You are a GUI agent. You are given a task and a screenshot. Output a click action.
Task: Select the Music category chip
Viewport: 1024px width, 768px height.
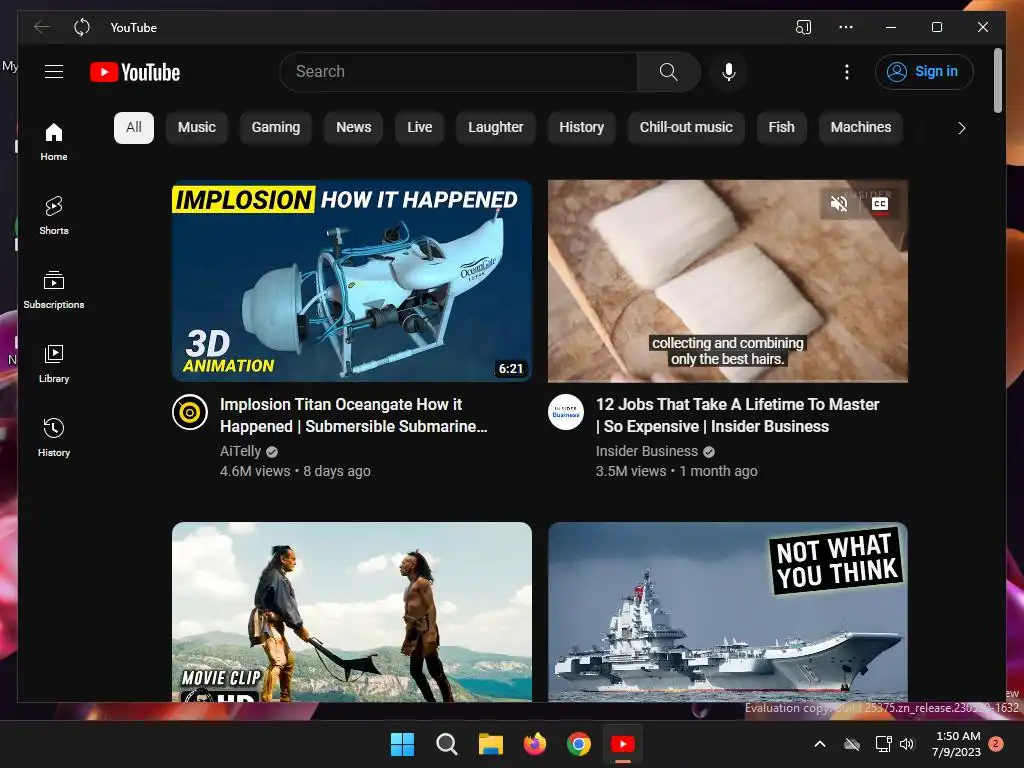(197, 127)
